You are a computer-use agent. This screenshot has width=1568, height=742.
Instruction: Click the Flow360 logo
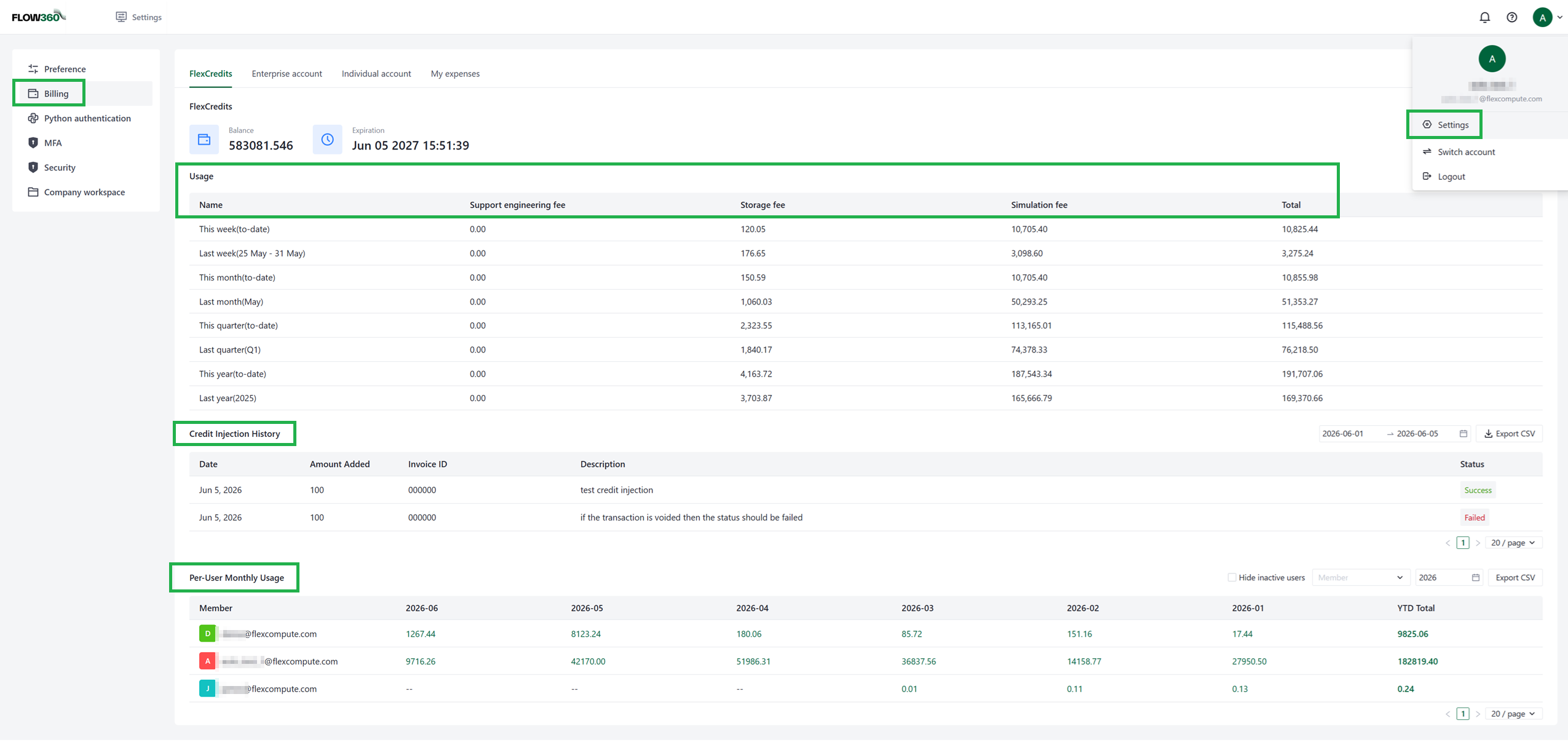pyautogui.click(x=38, y=17)
